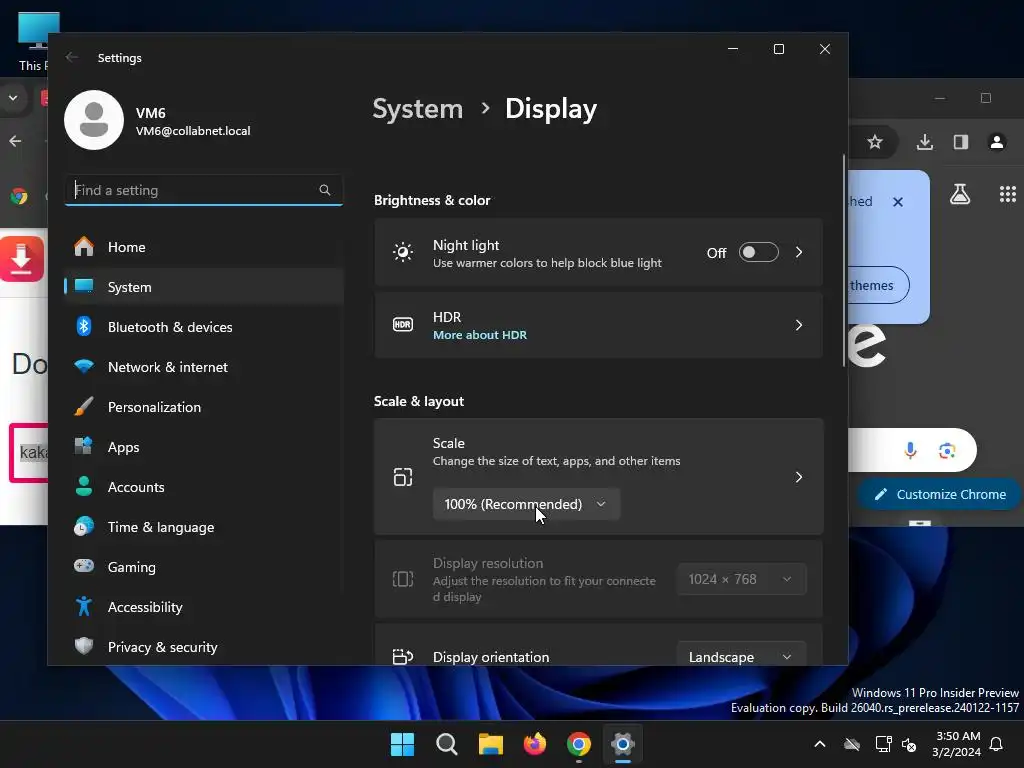1024x768 pixels.
Task: Toggle the Night light switch
Action: 758,252
